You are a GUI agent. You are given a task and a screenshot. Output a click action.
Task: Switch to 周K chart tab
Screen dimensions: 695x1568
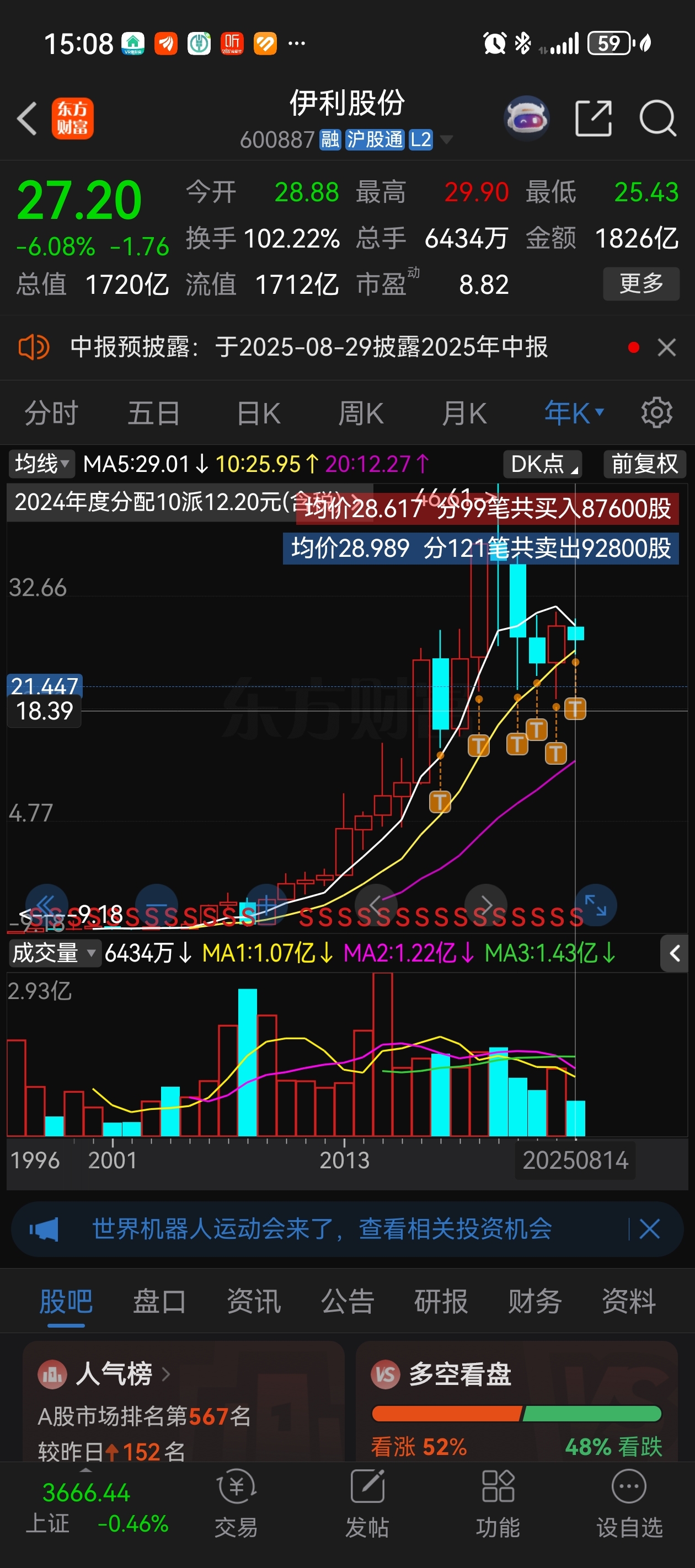coord(361,414)
